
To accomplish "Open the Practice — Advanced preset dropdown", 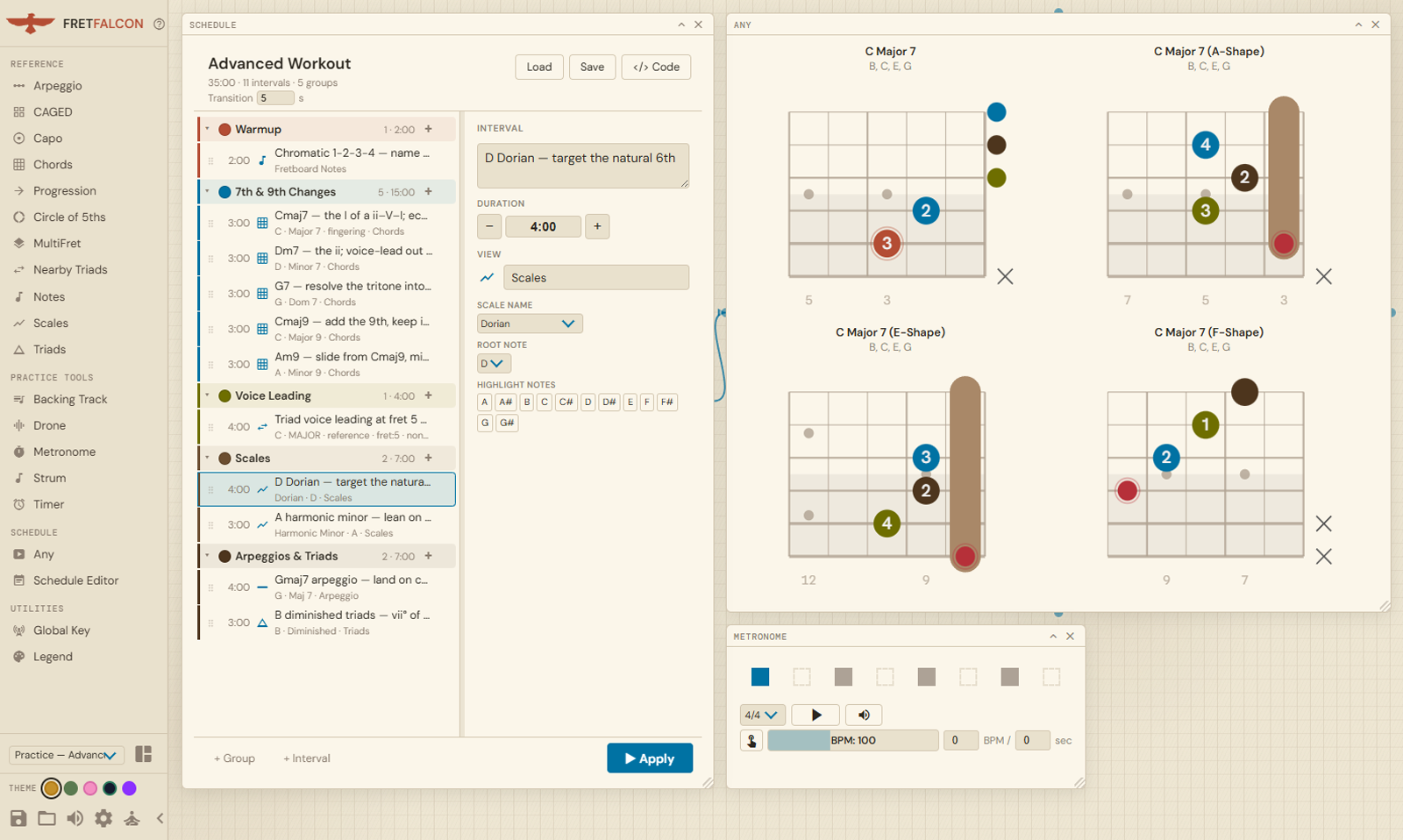I will (x=67, y=755).
